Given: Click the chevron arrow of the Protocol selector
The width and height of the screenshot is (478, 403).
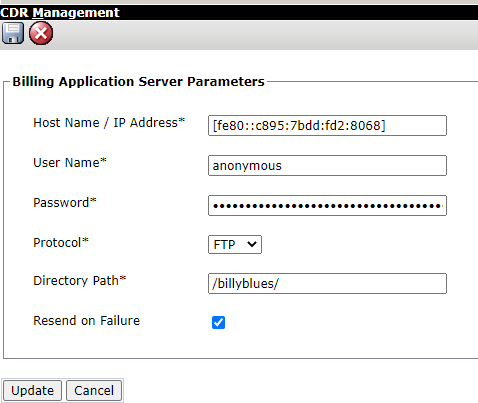Looking at the screenshot, I should point(252,244).
